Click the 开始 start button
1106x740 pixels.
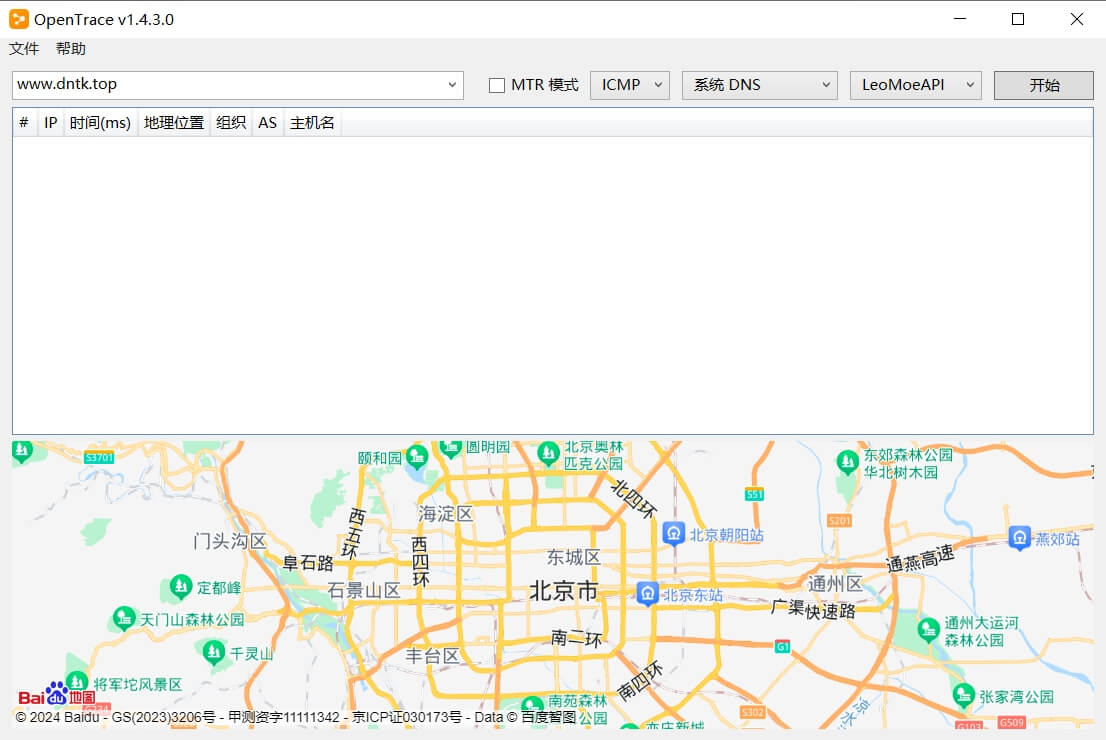(x=1043, y=85)
